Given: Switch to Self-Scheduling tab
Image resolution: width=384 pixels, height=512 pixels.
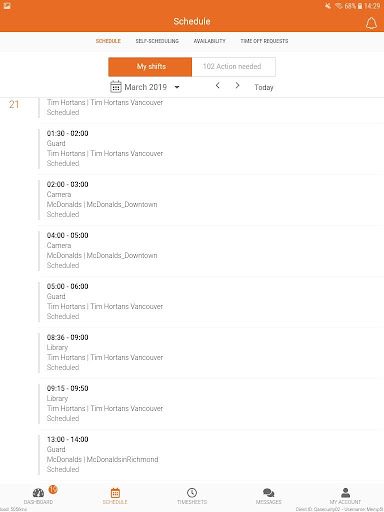Looking at the screenshot, I should pyautogui.click(x=157, y=41).
